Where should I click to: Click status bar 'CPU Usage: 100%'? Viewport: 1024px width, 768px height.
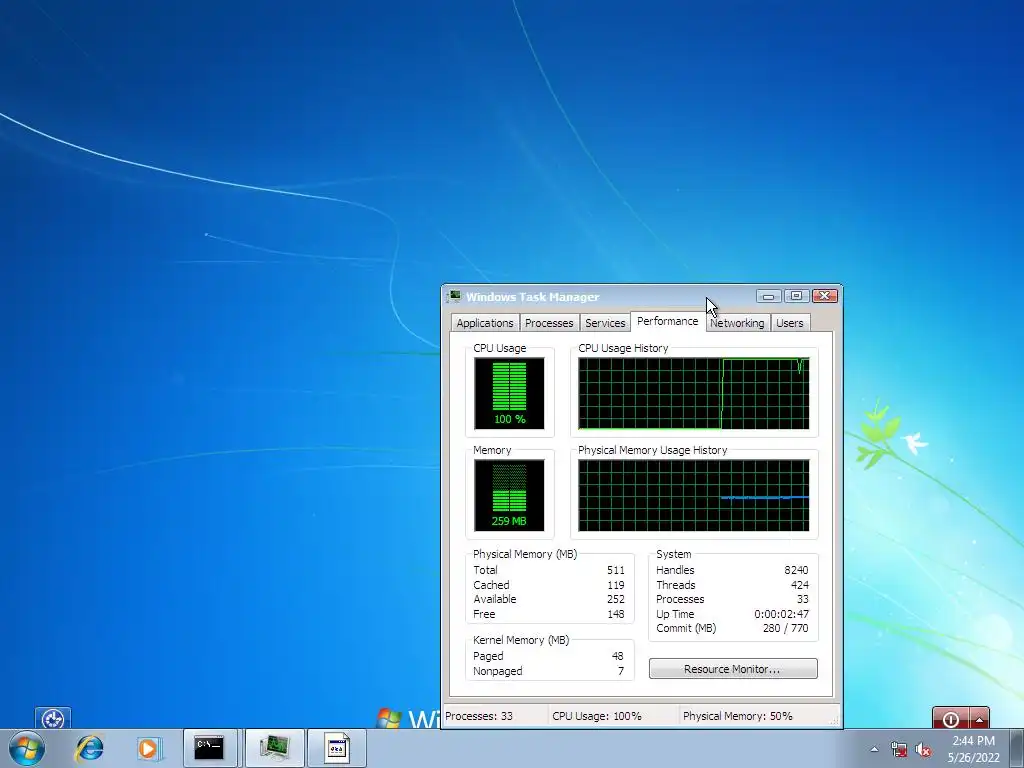pos(597,716)
